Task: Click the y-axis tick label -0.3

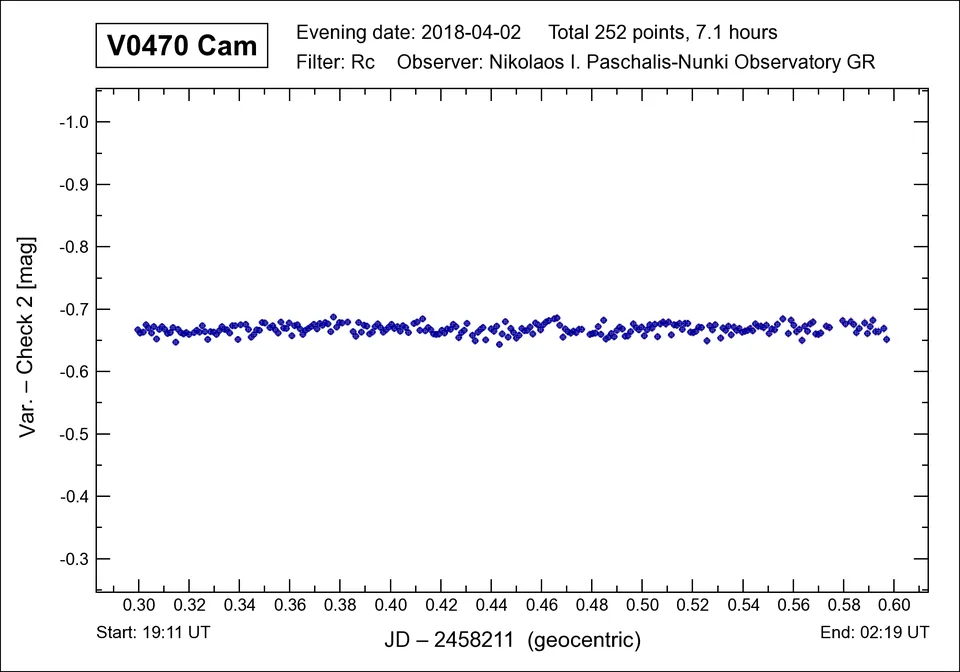Action: click(74, 559)
